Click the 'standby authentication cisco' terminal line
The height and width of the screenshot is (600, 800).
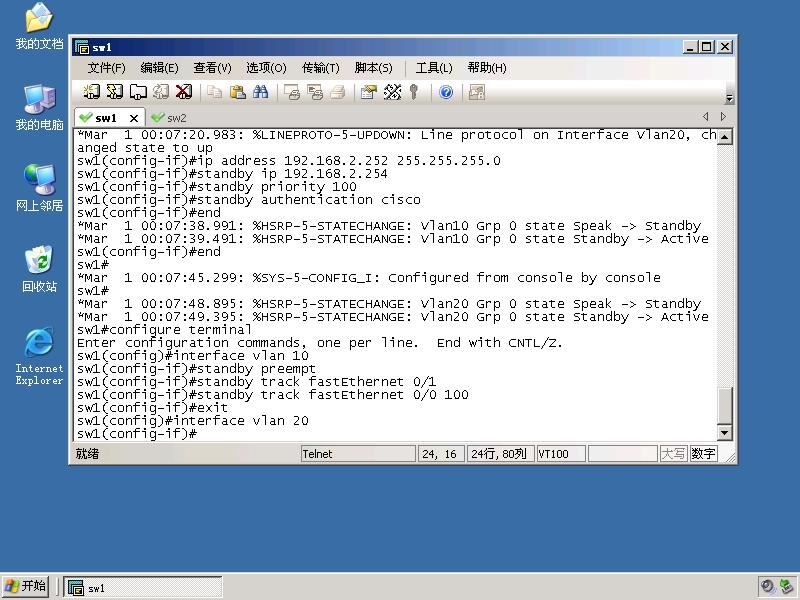249,199
